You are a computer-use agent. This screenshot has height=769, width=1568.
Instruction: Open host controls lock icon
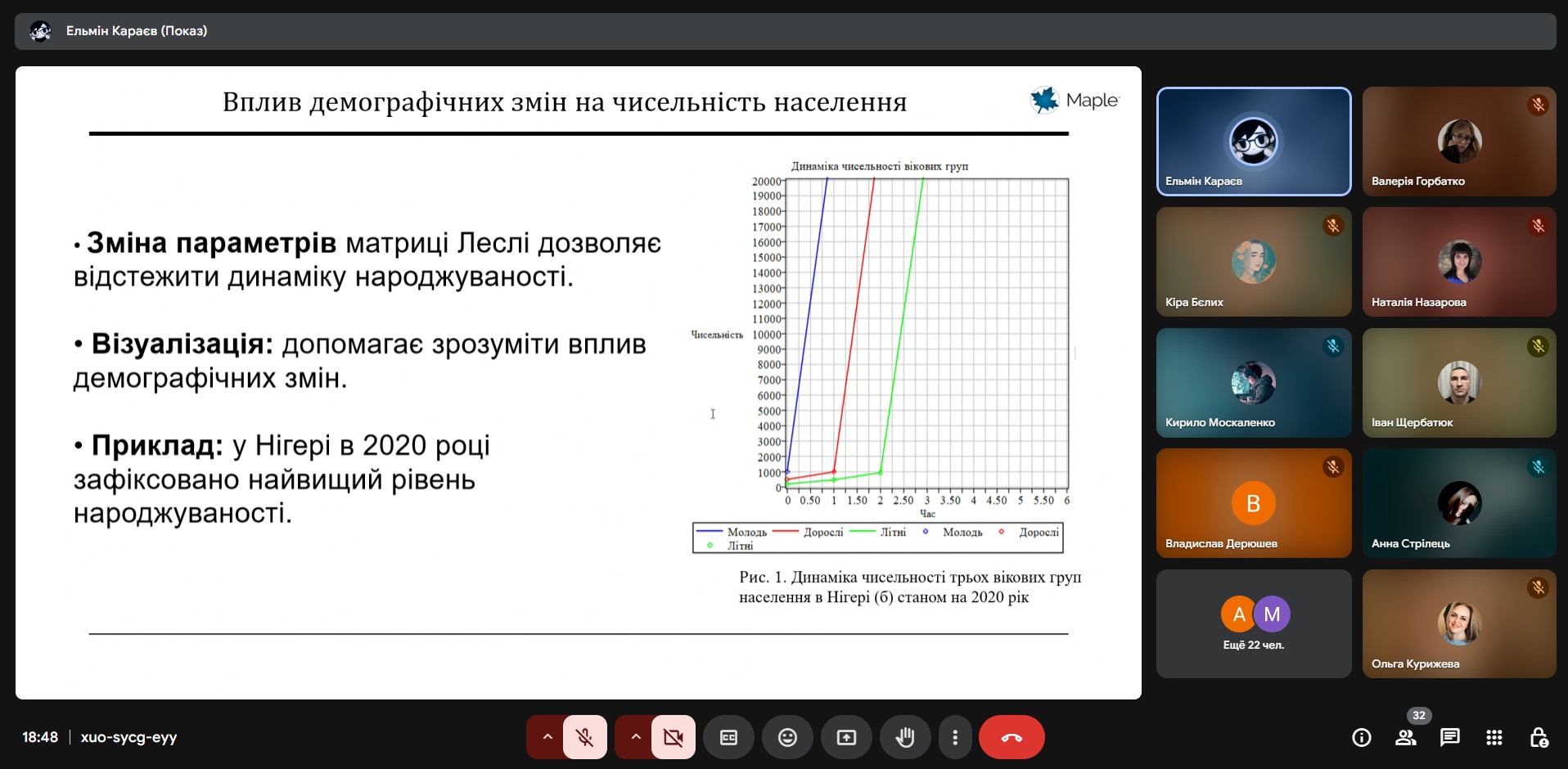pos(1539,738)
